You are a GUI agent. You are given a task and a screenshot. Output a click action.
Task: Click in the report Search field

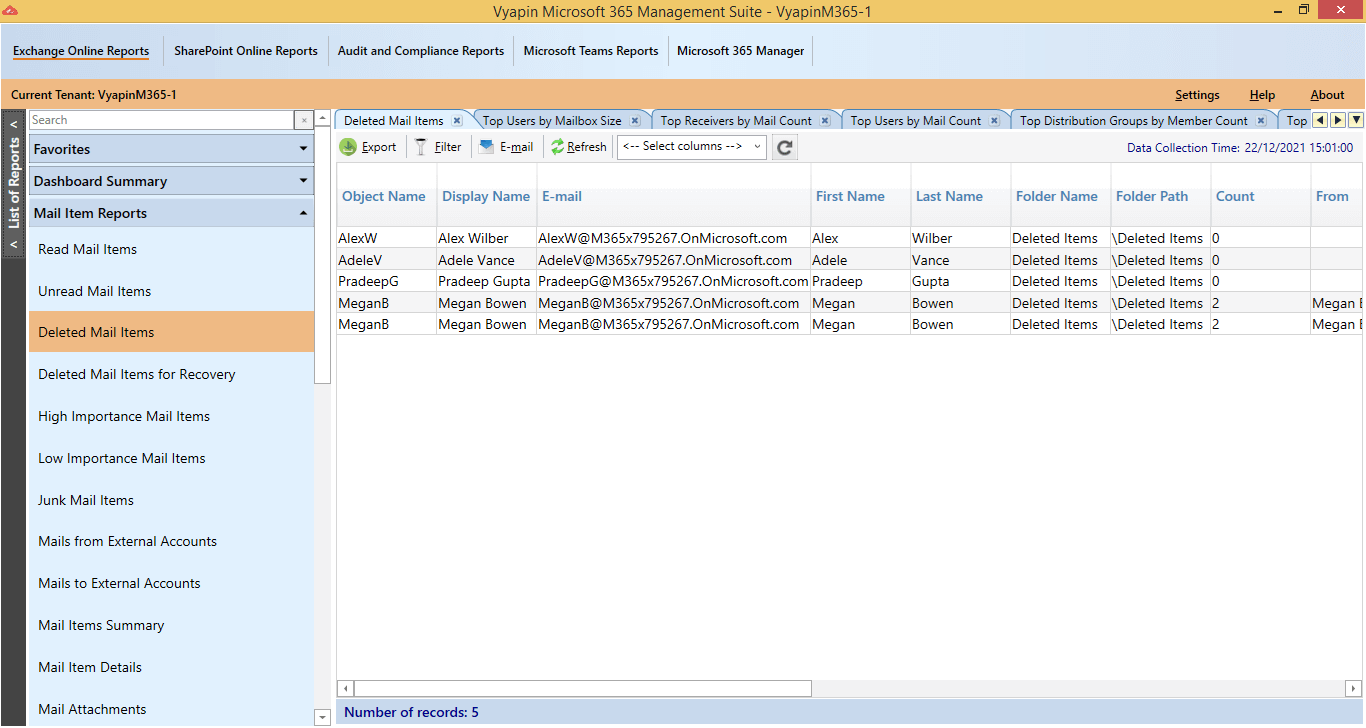[161, 120]
